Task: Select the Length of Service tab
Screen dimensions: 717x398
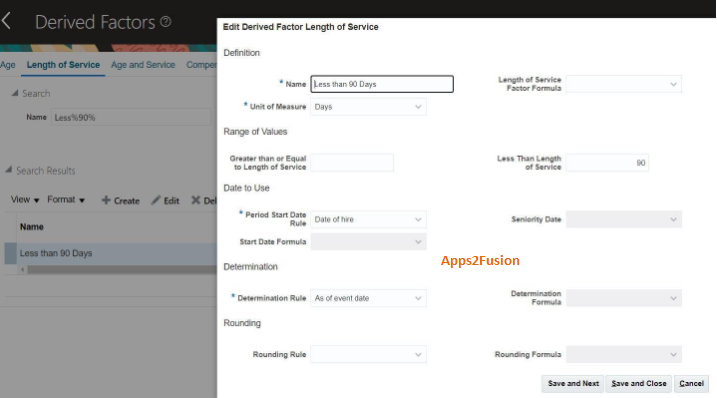Action: point(63,65)
